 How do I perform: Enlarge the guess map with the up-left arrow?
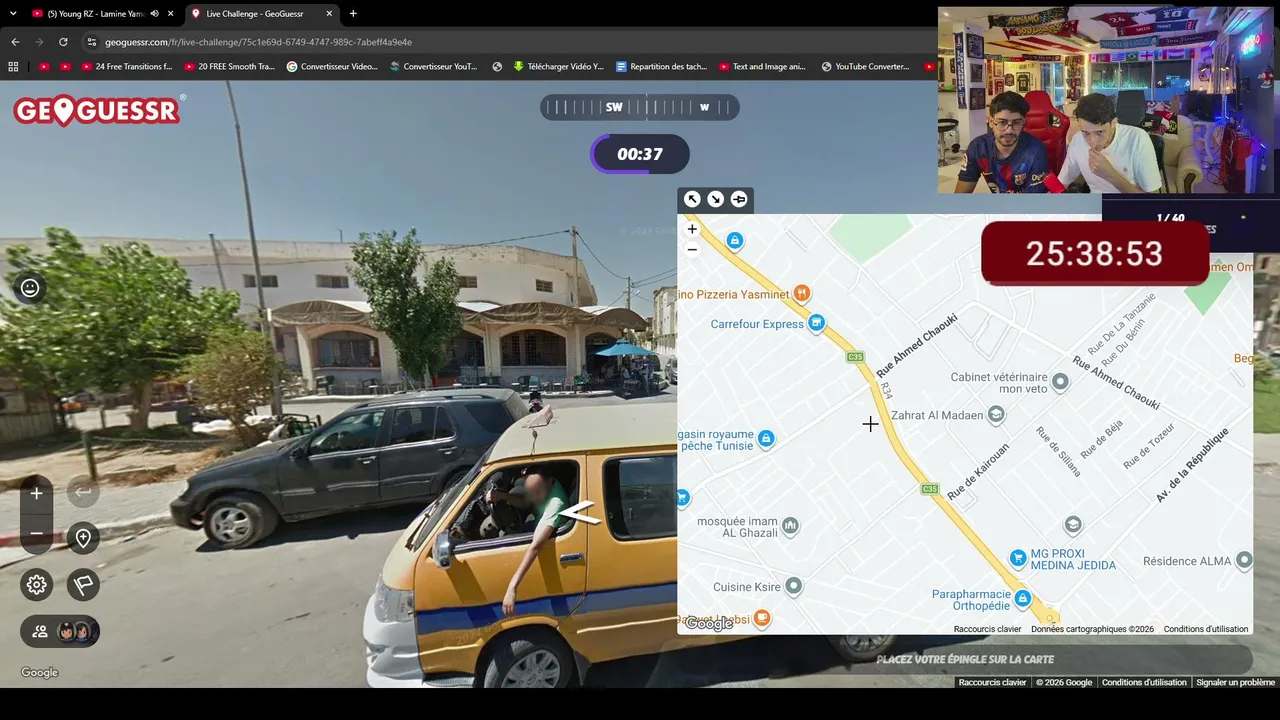click(x=692, y=199)
